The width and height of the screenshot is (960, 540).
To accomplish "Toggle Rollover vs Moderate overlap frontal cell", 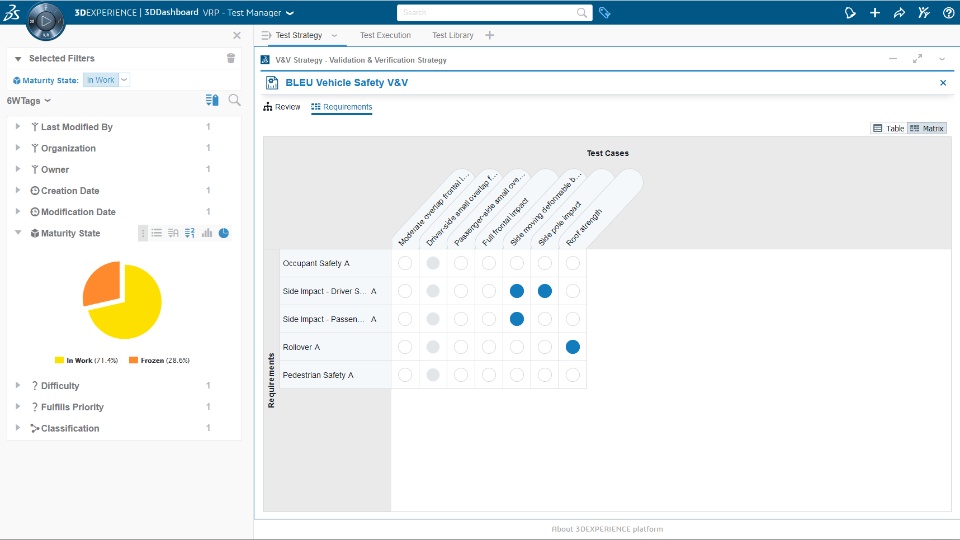I will click(405, 347).
